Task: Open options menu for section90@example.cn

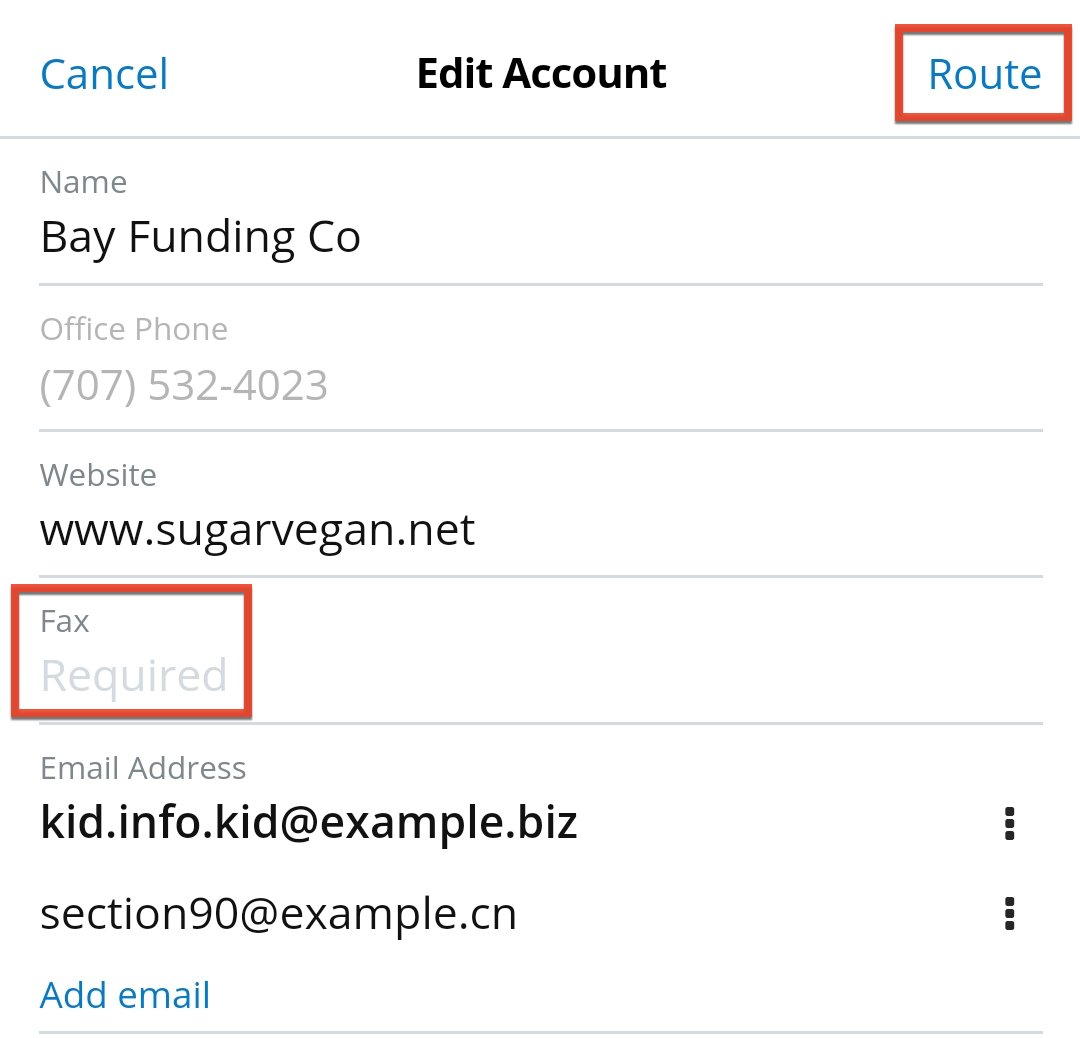Action: (x=1009, y=913)
